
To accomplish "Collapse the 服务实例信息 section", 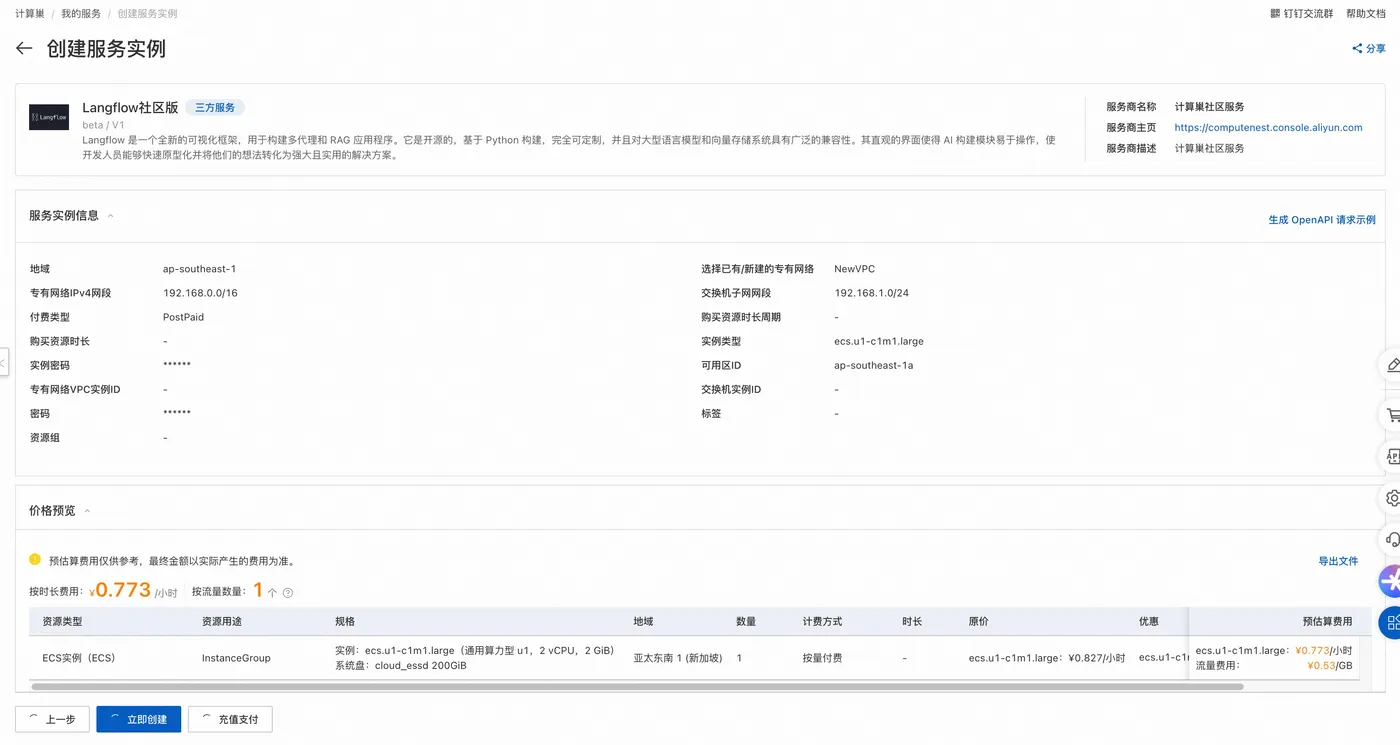I will click(110, 215).
